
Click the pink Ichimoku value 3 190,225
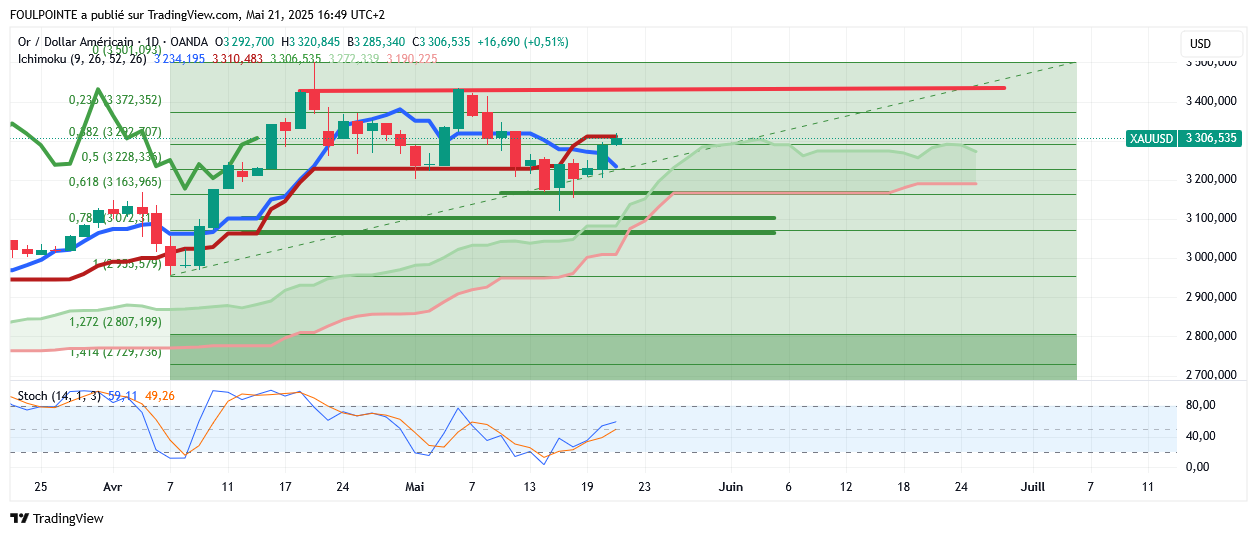(x=412, y=59)
